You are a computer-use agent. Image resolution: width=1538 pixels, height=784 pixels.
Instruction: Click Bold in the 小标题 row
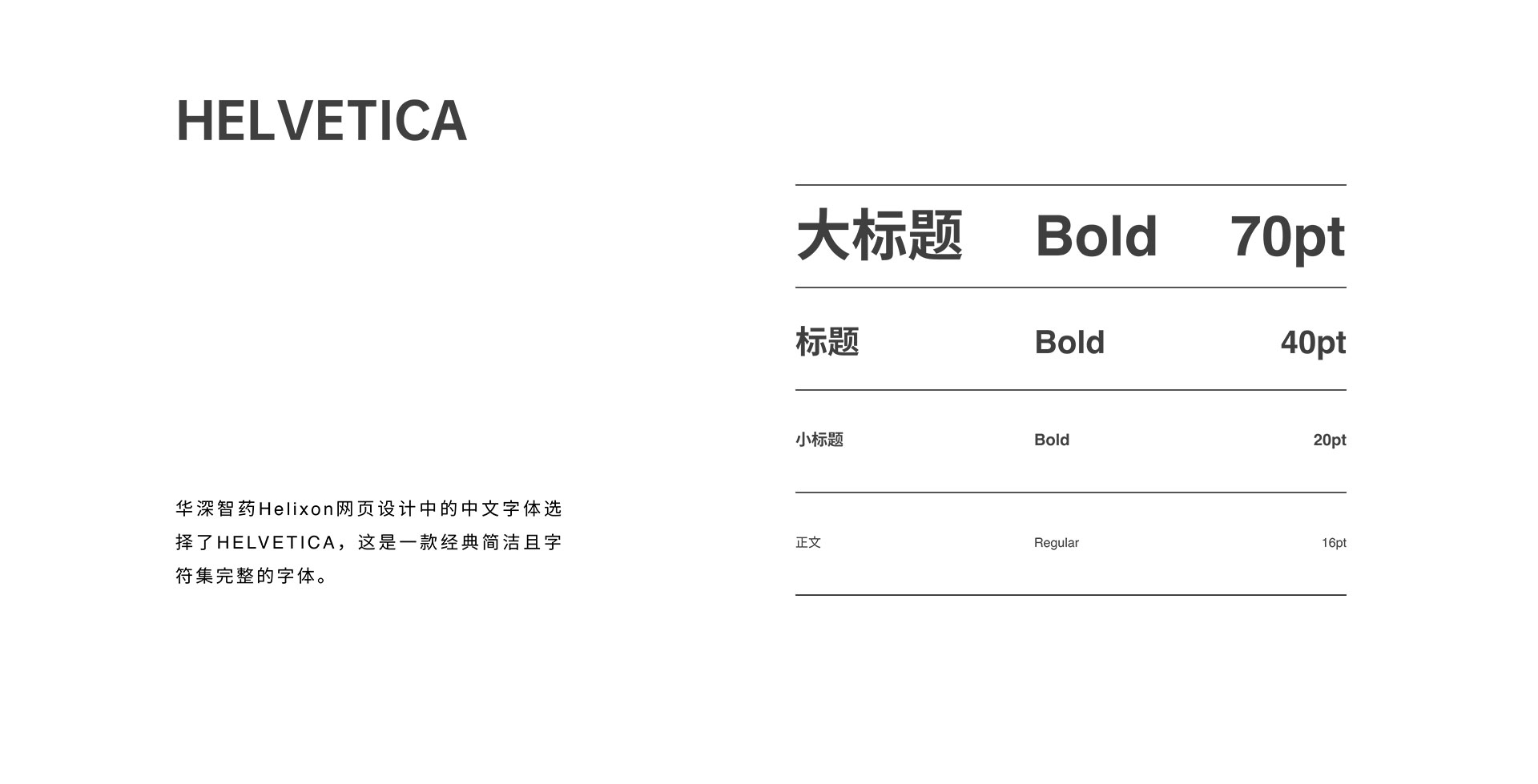click(x=1052, y=440)
